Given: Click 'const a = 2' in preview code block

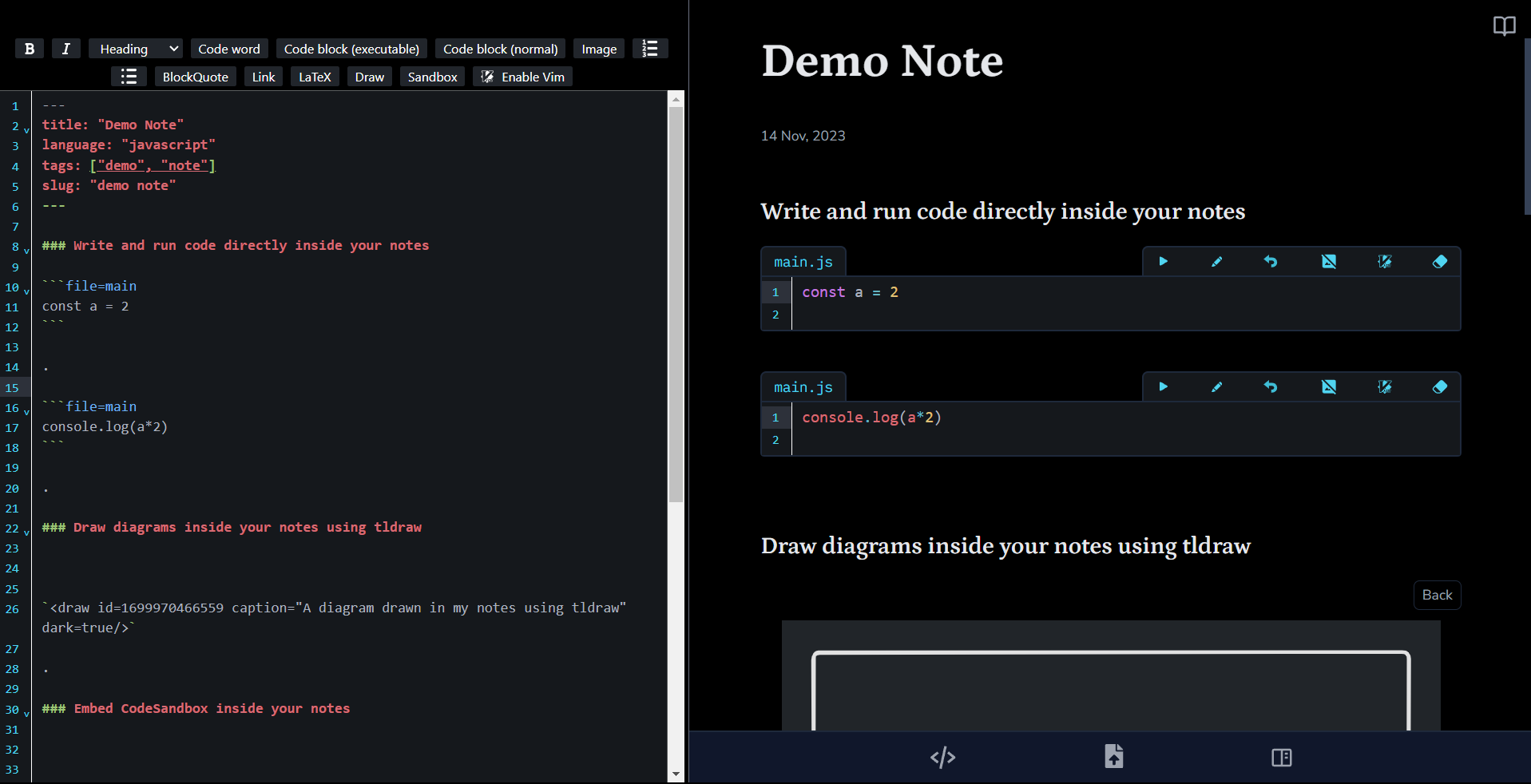Looking at the screenshot, I should (x=850, y=292).
